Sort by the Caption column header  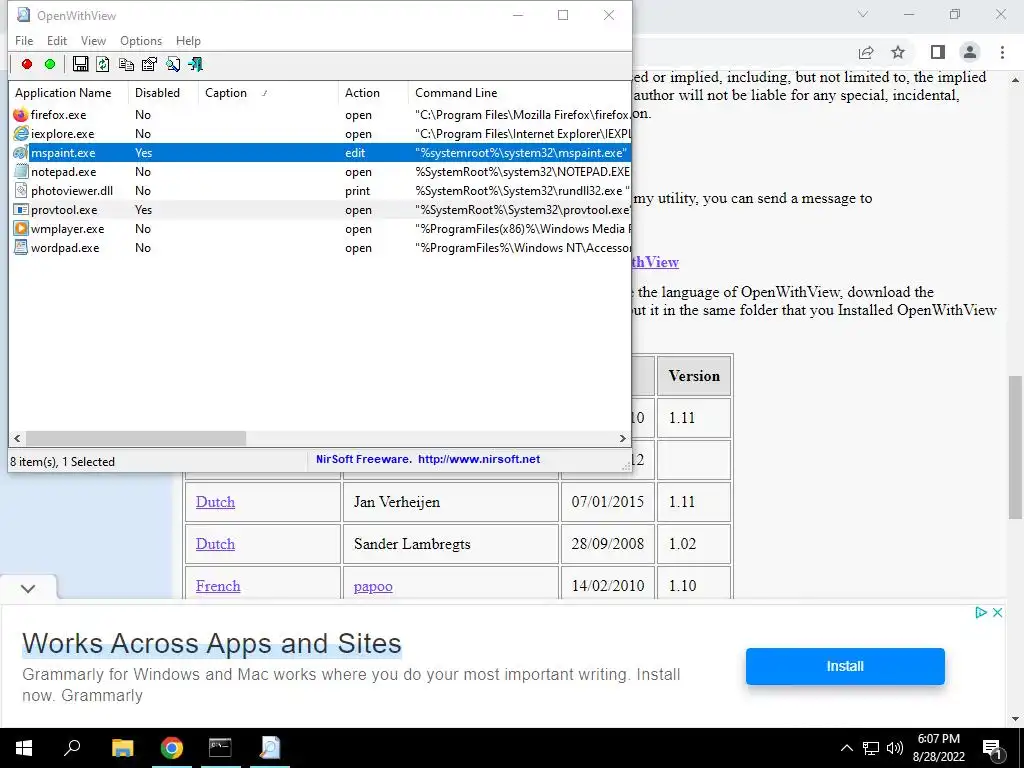tap(268, 93)
